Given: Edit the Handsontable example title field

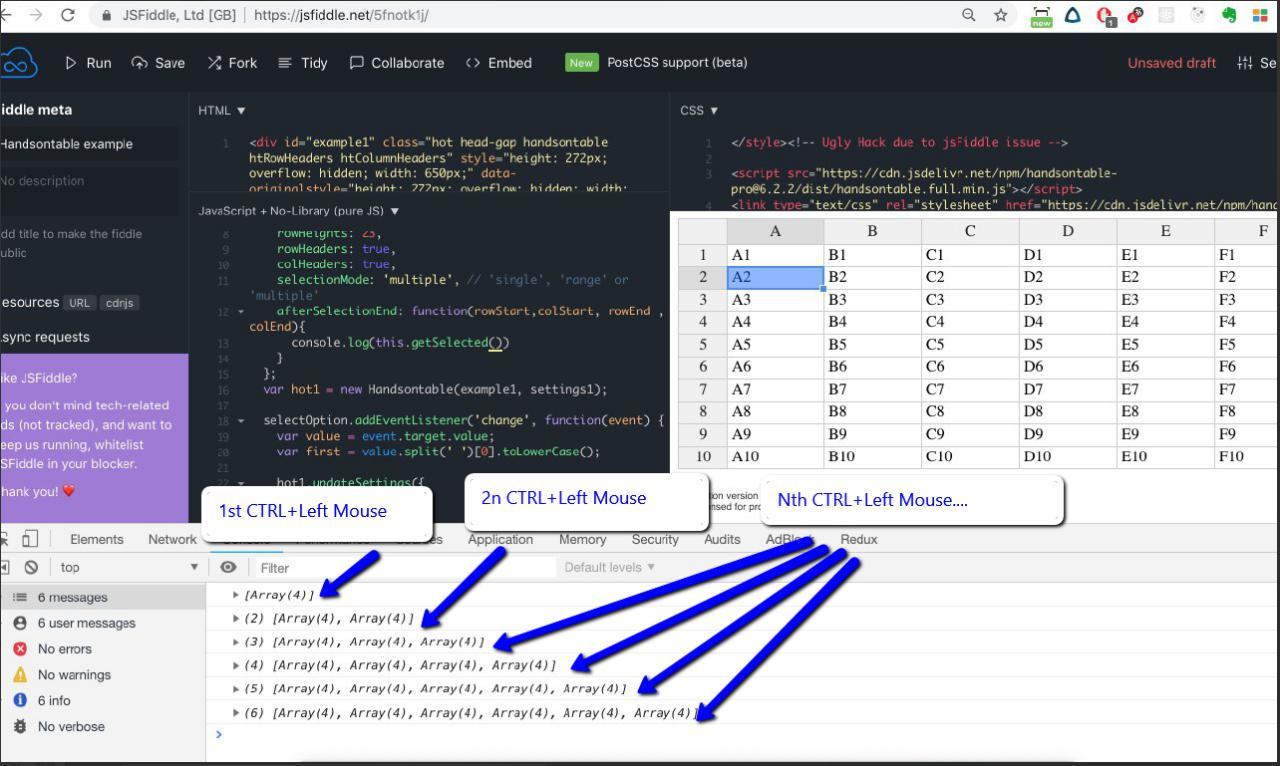Looking at the screenshot, I should pos(89,144).
